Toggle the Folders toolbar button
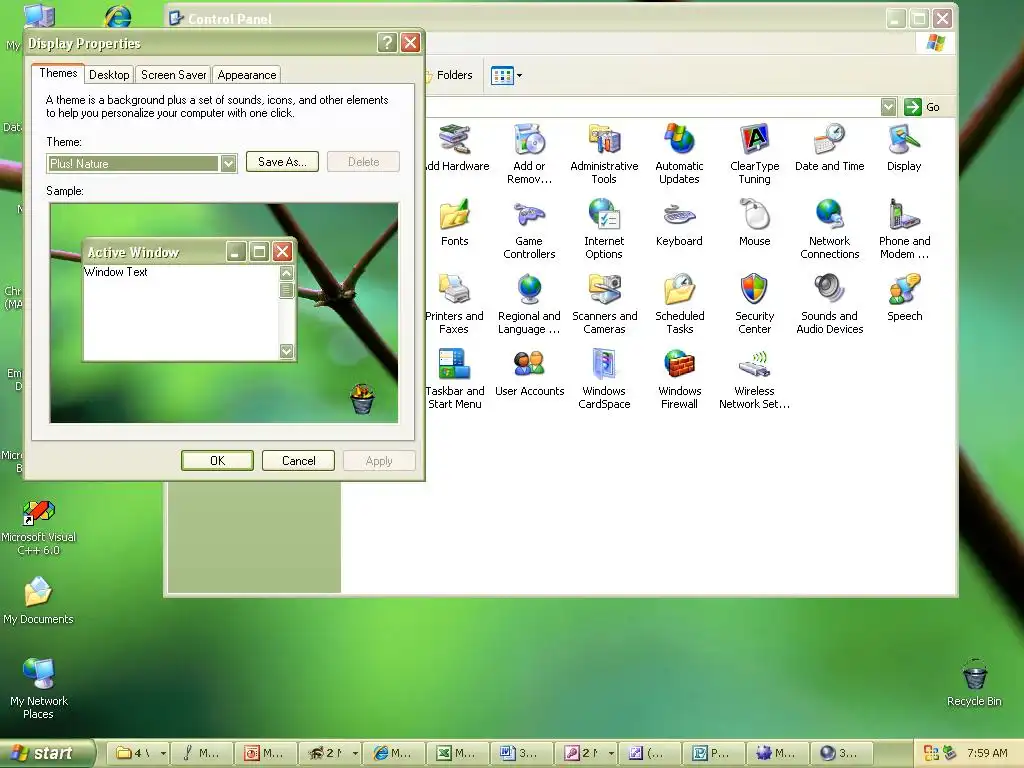The width and height of the screenshot is (1024, 768). [449, 76]
